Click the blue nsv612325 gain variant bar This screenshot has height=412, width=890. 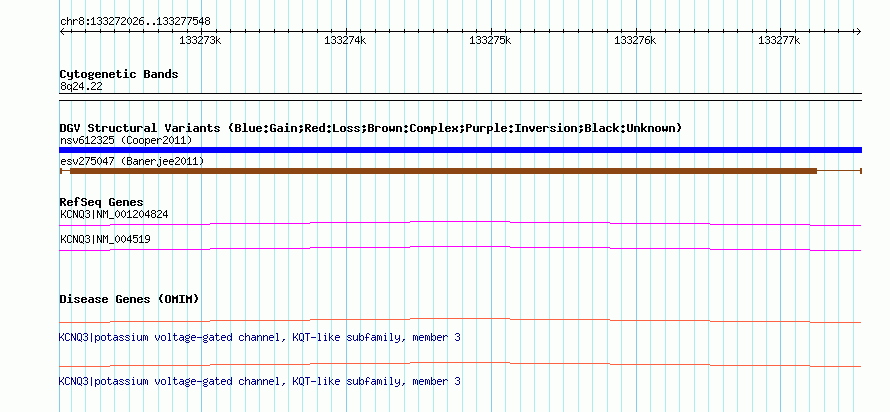point(460,150)
